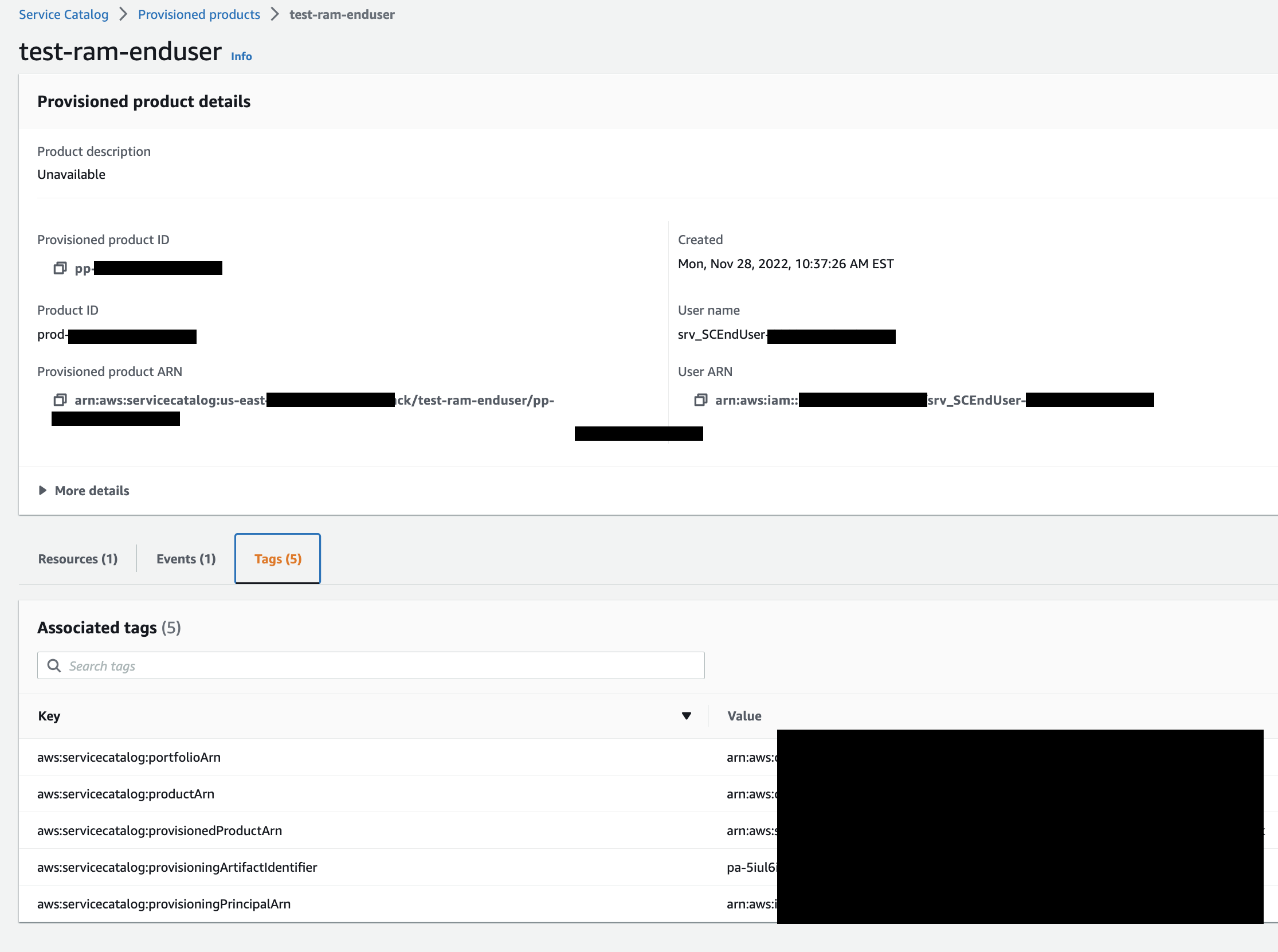Select the aws:servicecatalog:productArn tag row
Viewport: 1278px width, 952px height.
pos(126,794)
